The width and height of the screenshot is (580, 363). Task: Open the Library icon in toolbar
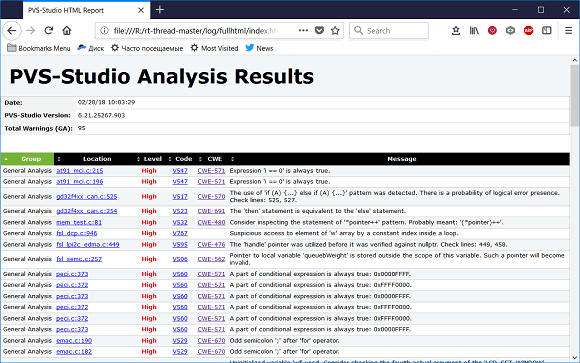point(474,30)
